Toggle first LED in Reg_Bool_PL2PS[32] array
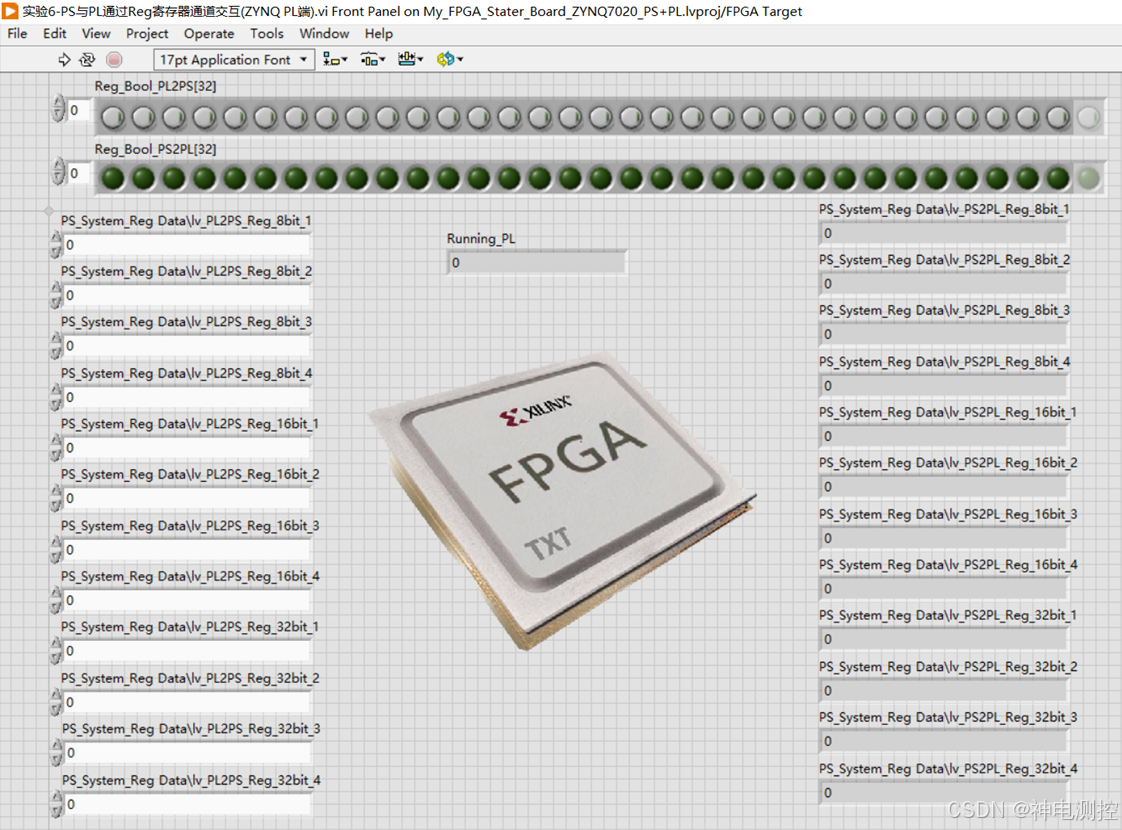This screenshot has height=830, width=1122. [x=112, y=117]
